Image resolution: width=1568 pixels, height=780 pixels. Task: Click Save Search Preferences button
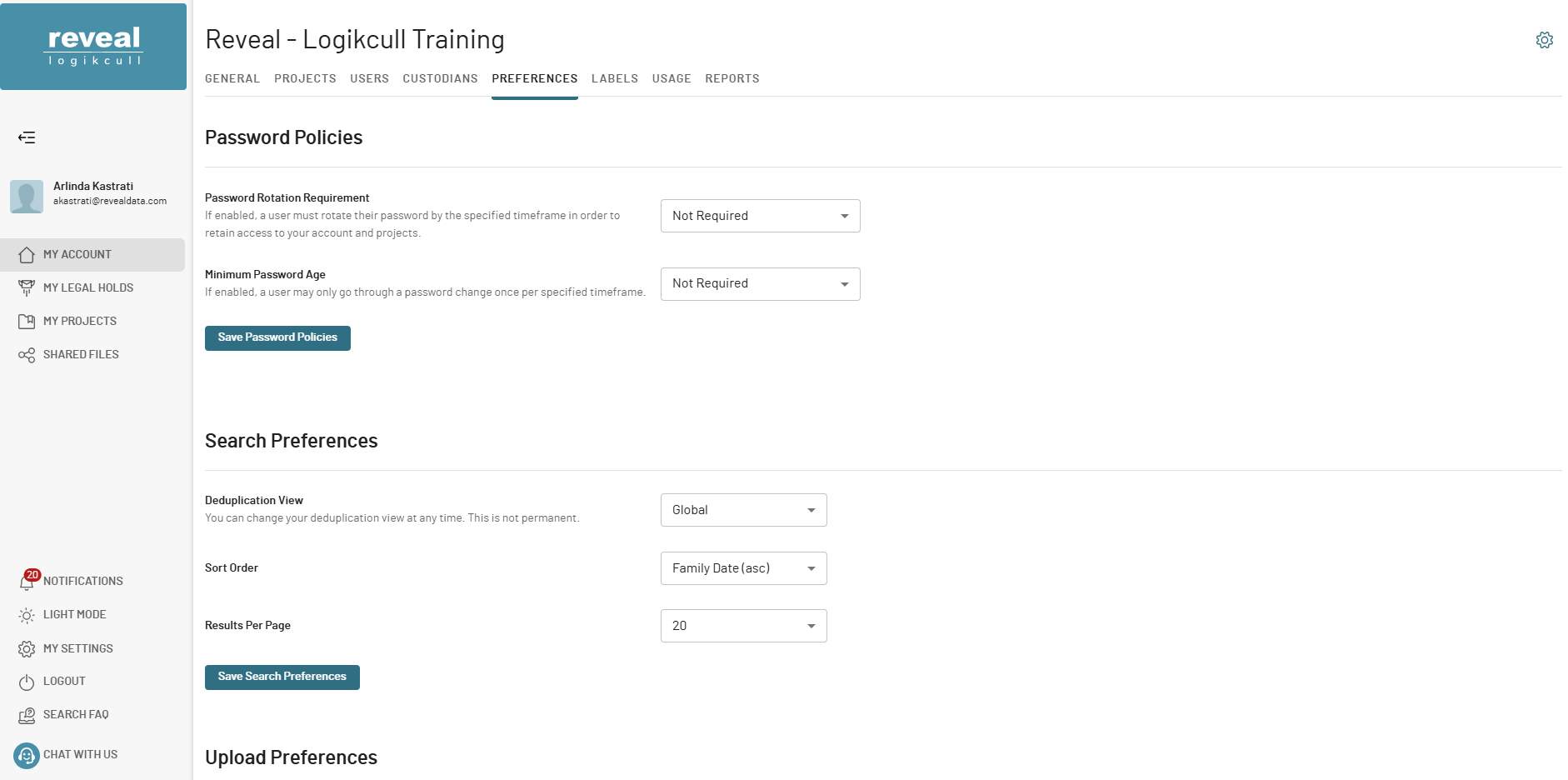tap(282, 677)
